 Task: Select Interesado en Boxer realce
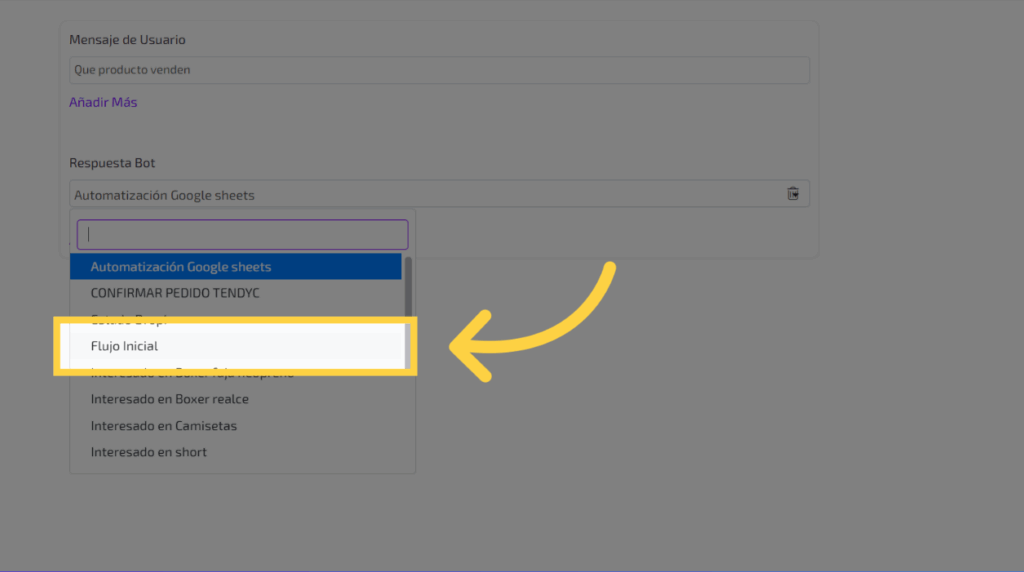tap(169, 399)
